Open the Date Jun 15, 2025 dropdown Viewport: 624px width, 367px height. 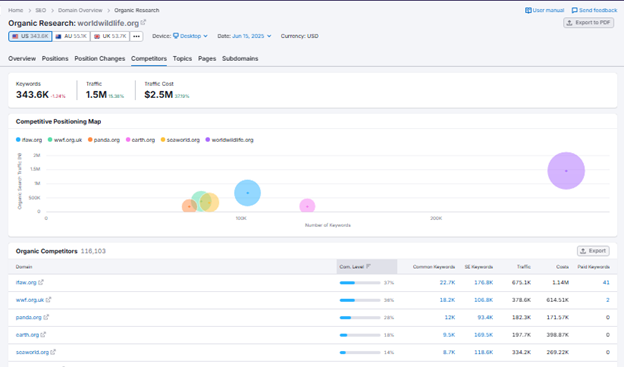(252, 36)
